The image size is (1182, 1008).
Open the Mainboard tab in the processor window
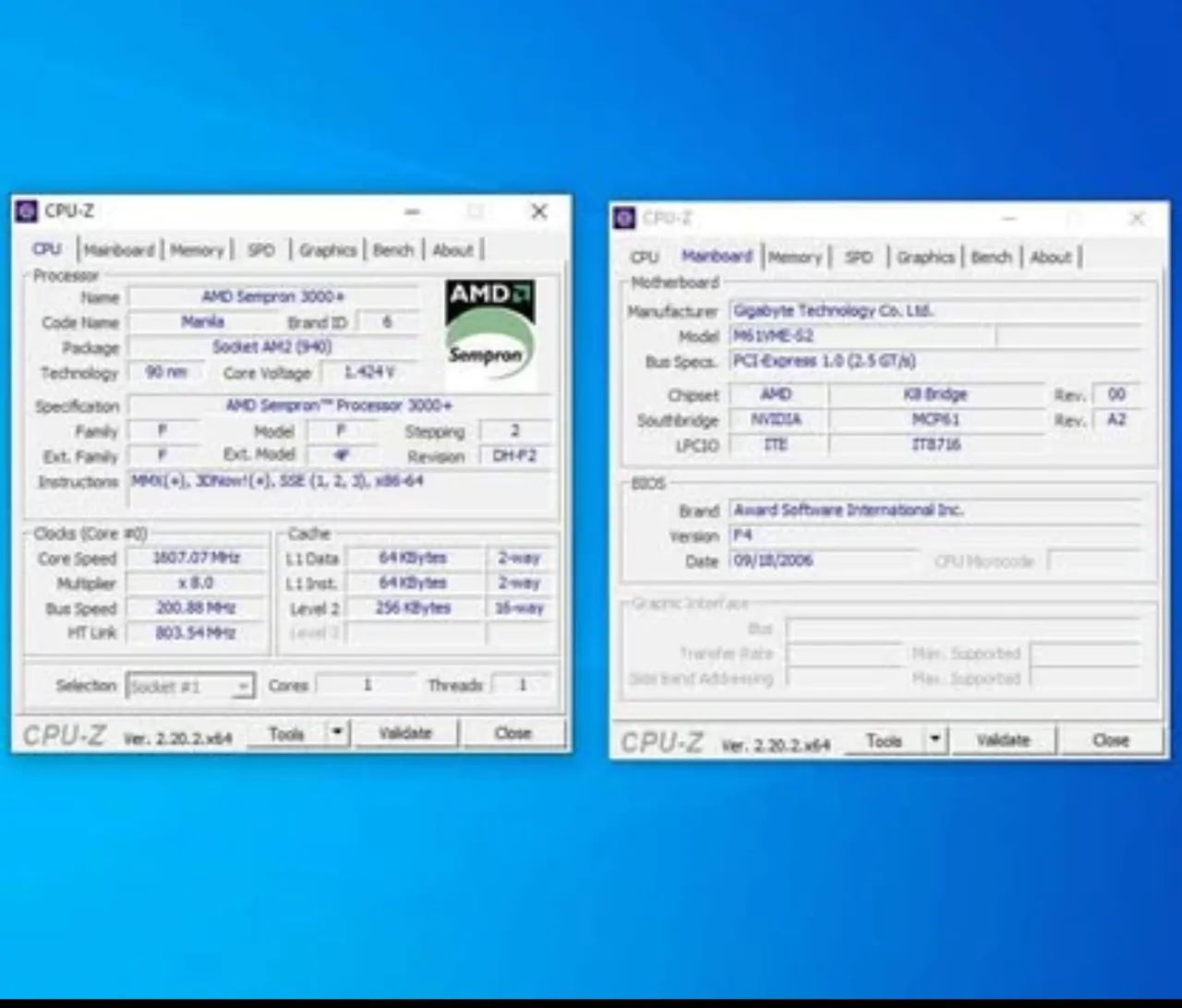pos(119,250)
